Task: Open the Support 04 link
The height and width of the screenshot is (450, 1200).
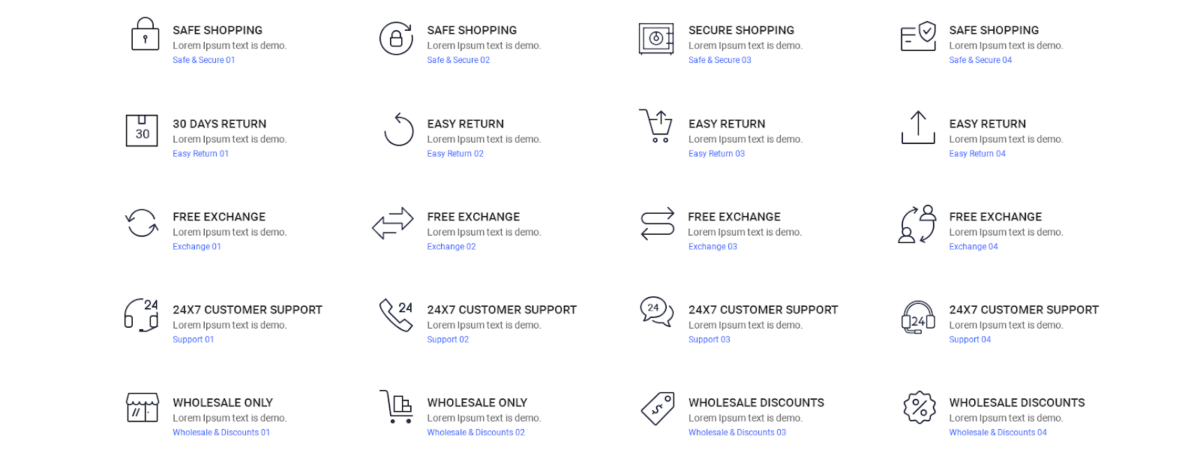Action: [970, 340]
